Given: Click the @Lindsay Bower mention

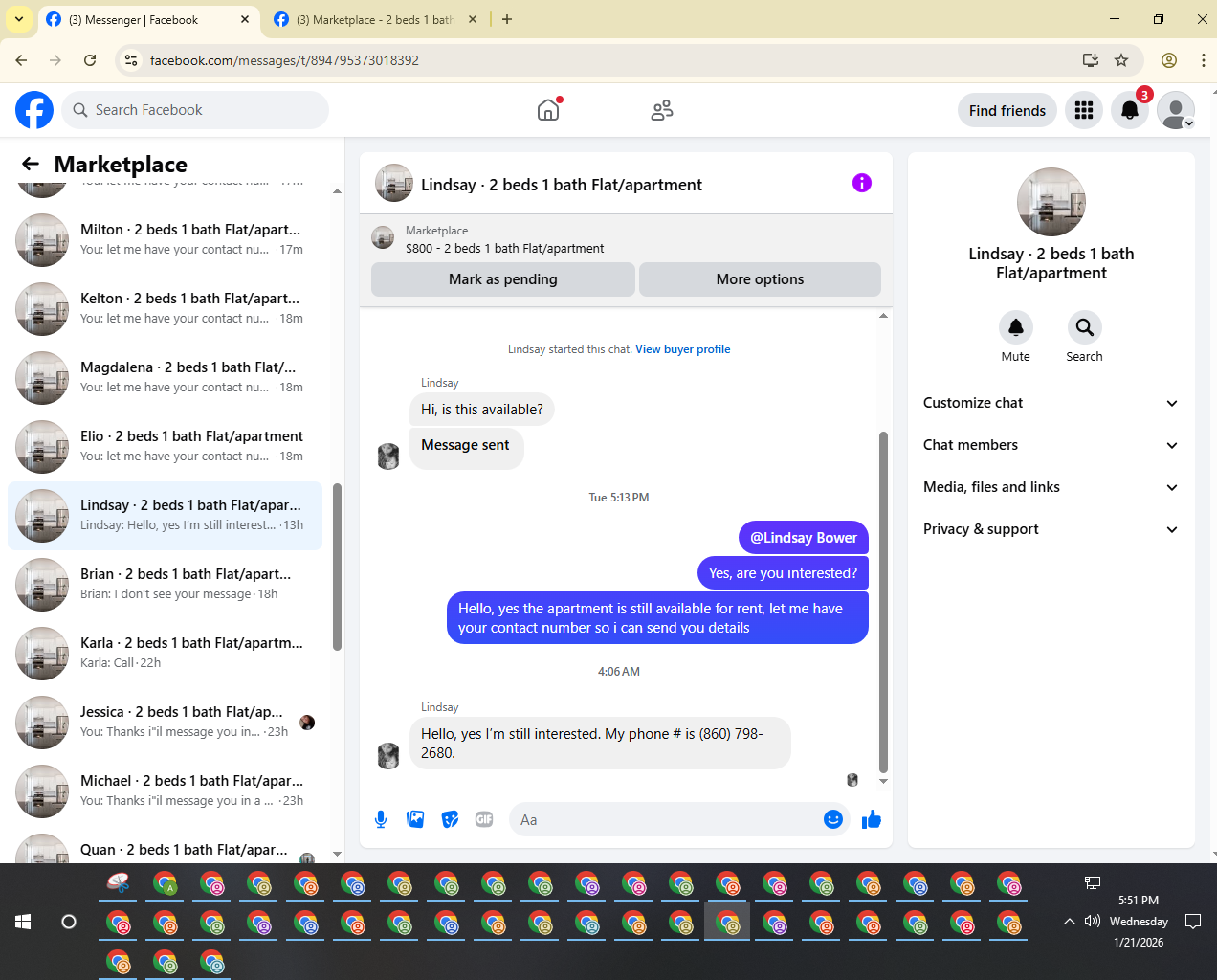Looking at the screenshot, I should pyautogui.click(x=804, y=538).
